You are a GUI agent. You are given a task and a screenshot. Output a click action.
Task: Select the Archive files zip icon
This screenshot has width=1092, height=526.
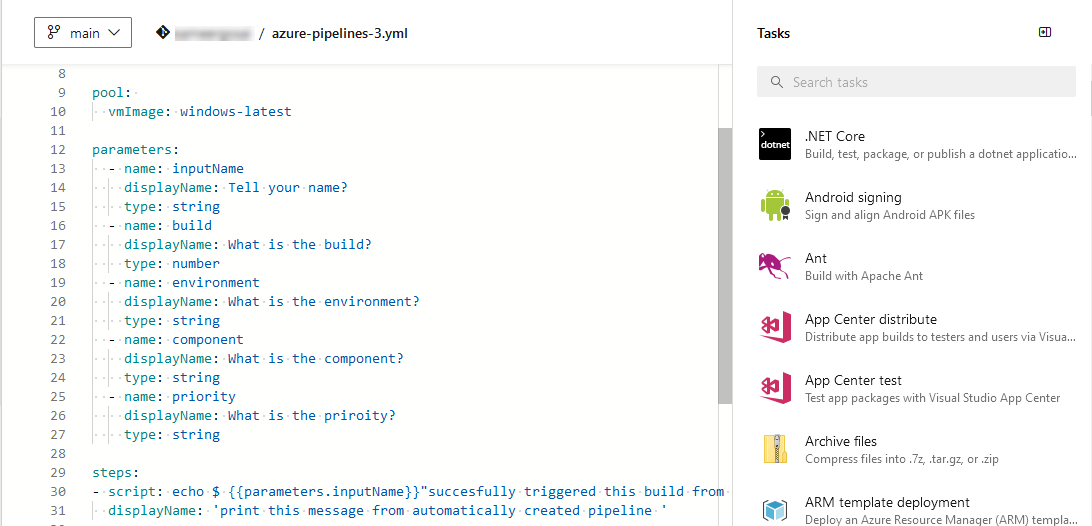774,449
